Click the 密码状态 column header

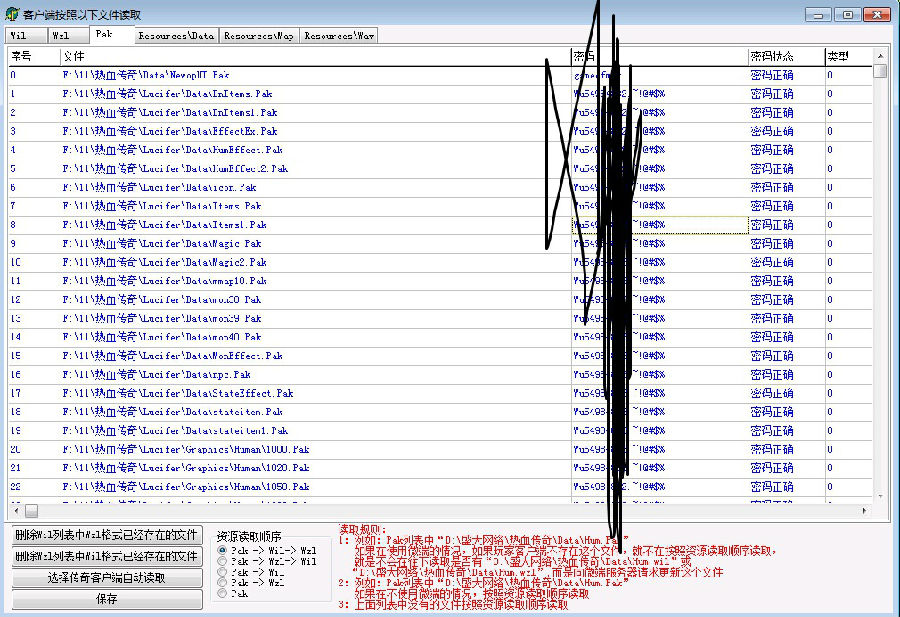point(786,56)
